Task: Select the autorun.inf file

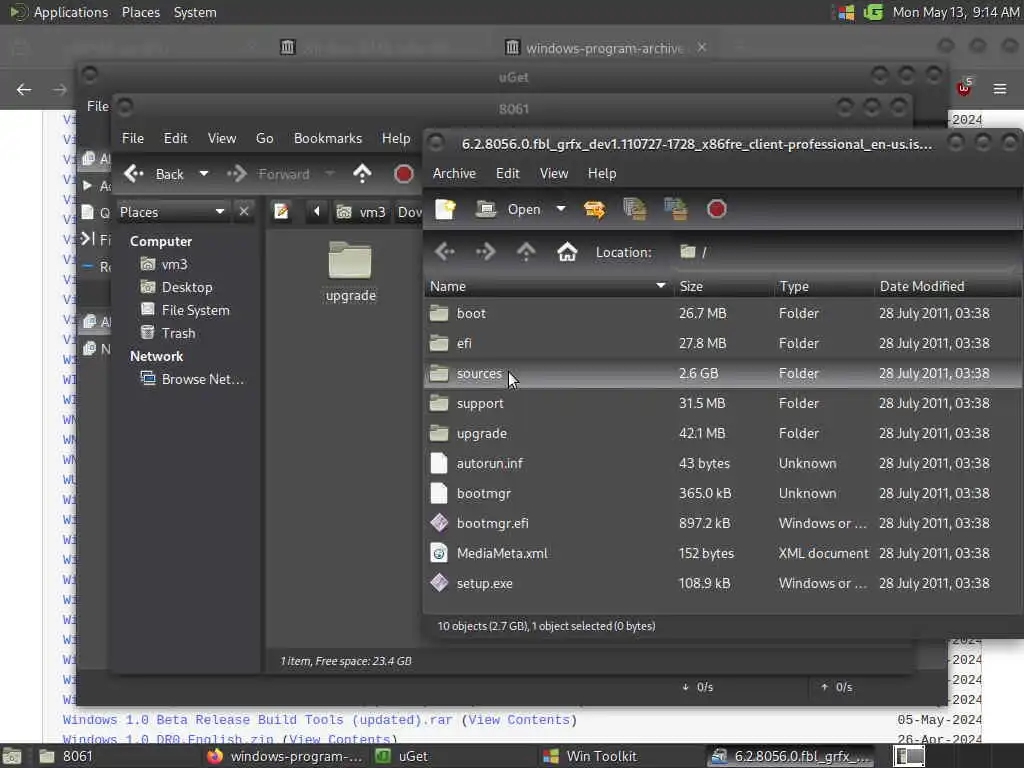Action: tap(722, 464)
